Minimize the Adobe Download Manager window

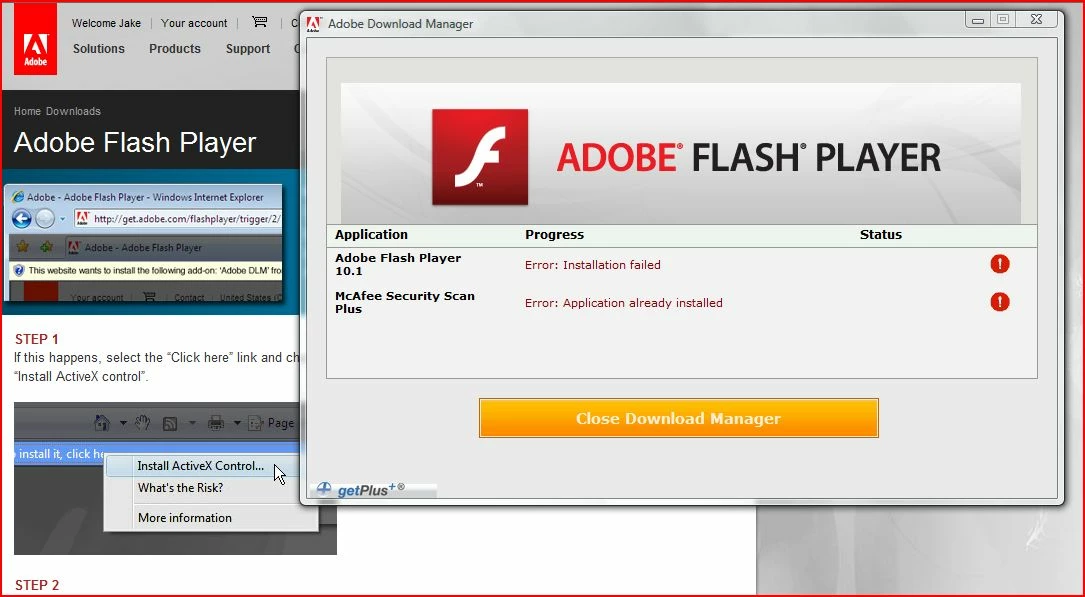click(978, 20)
